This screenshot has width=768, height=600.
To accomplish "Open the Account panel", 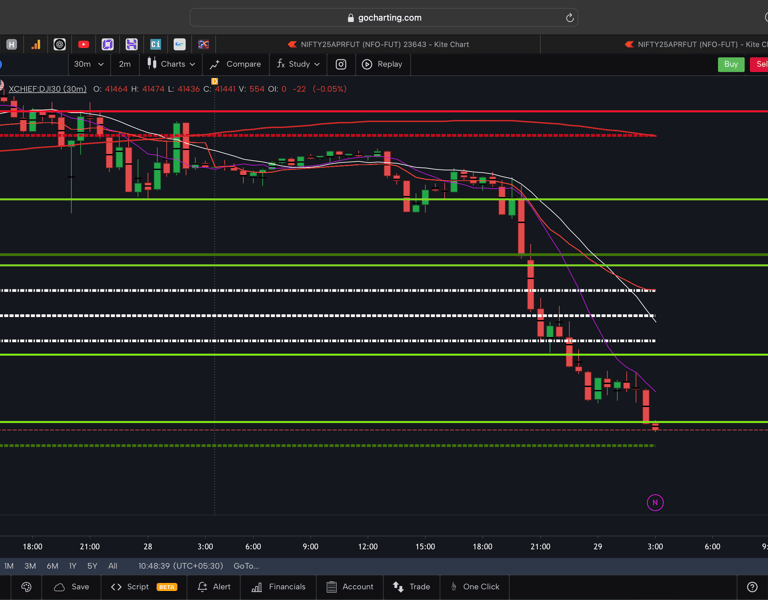I will coord(350,587).
